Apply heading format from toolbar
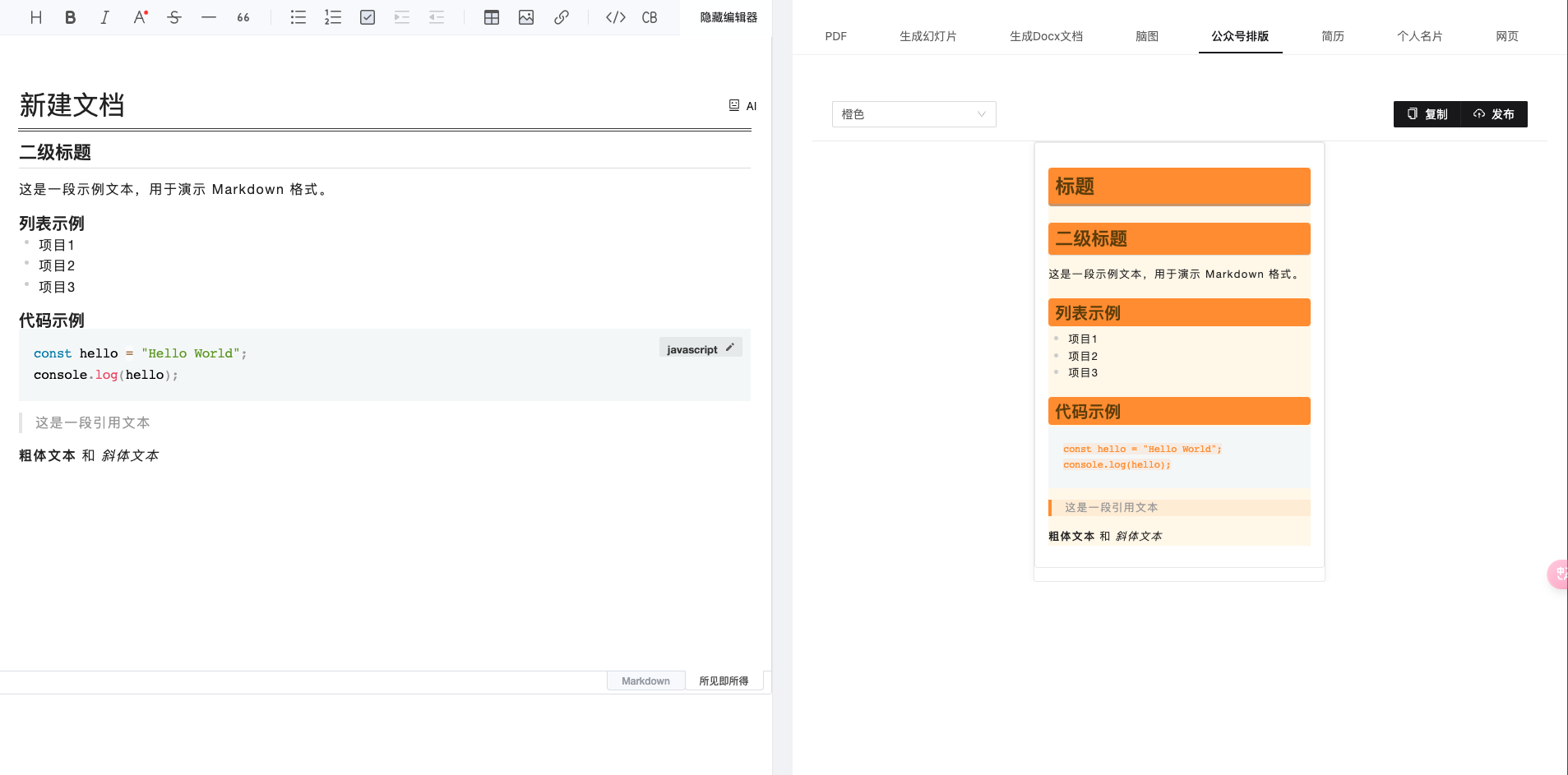The height and width of the screenshot is (775, 1568). tap(36, 17)
